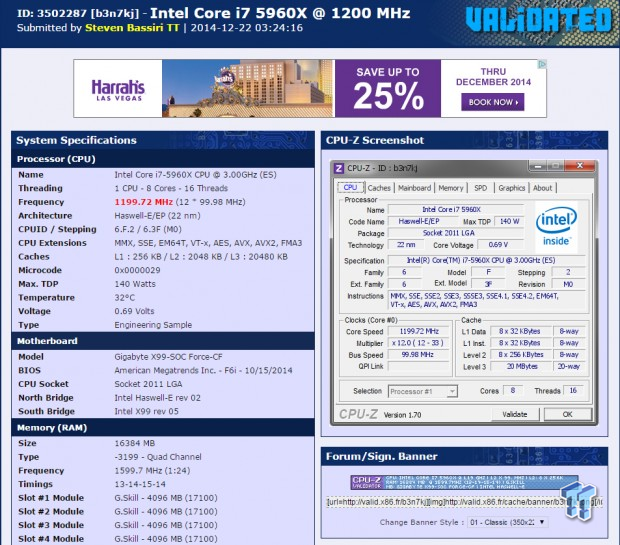Screen dimensions: 620x545
Task: Click the BIOS American Megatrends value
Action: click(x=203, y=371)
